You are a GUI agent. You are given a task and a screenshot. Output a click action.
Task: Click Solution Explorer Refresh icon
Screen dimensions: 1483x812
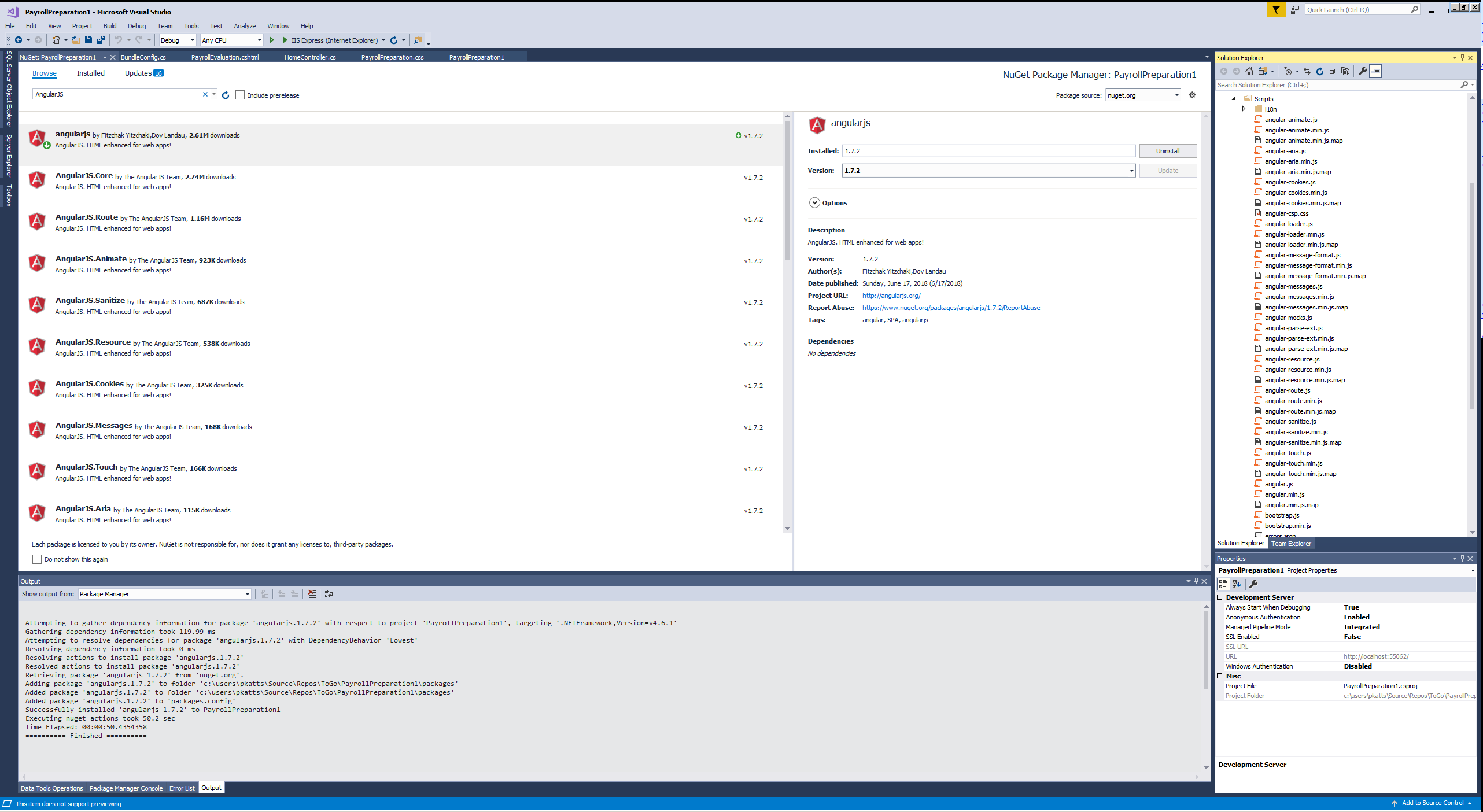coord(1320,71)
